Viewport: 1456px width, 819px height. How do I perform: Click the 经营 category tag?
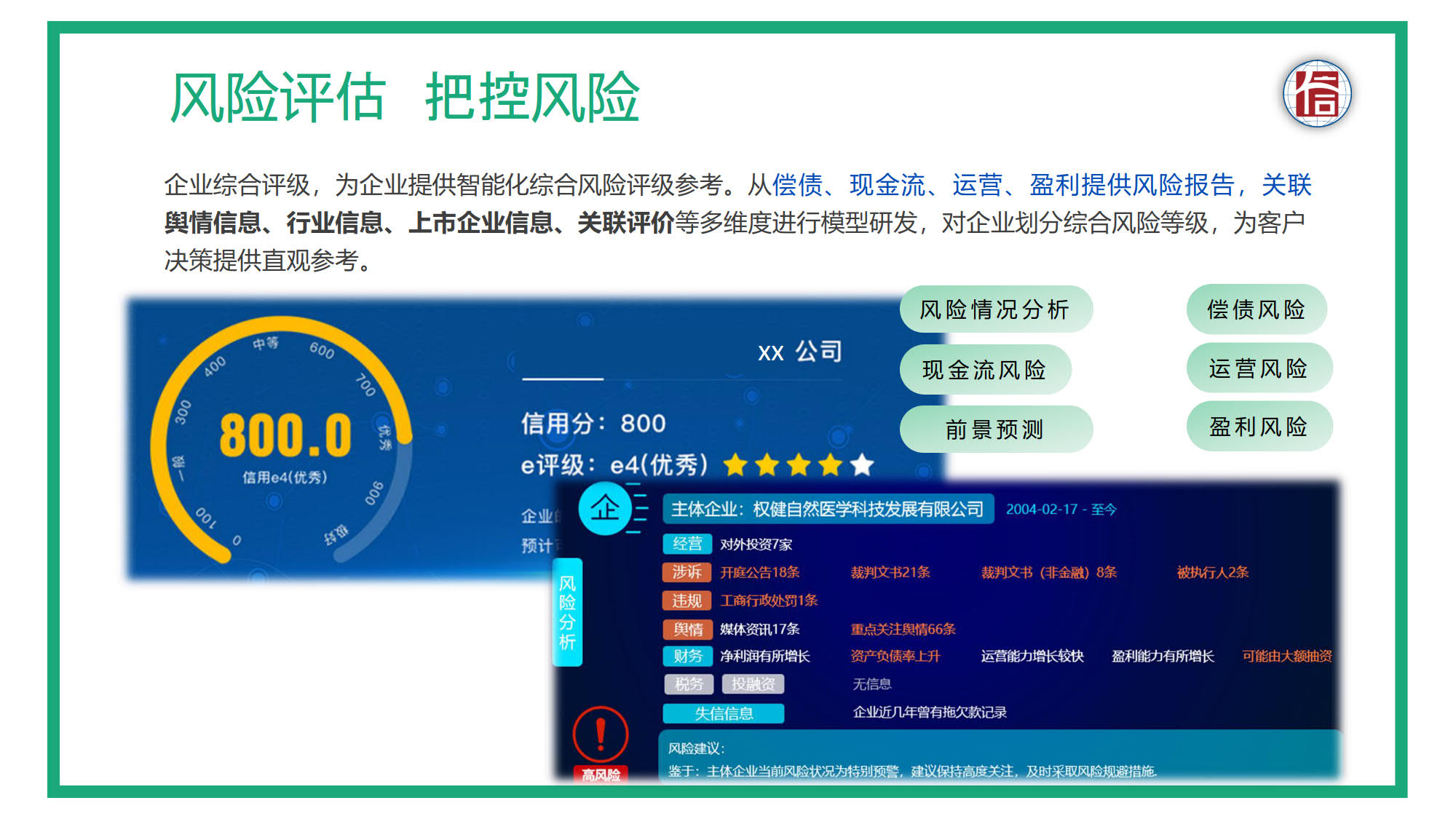[687, 544]
